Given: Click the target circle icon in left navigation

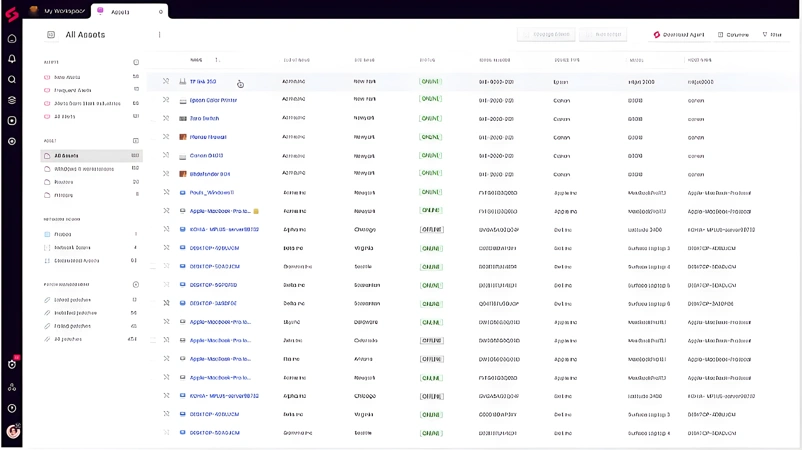Looking at the screenshot, I should [12, 141].
